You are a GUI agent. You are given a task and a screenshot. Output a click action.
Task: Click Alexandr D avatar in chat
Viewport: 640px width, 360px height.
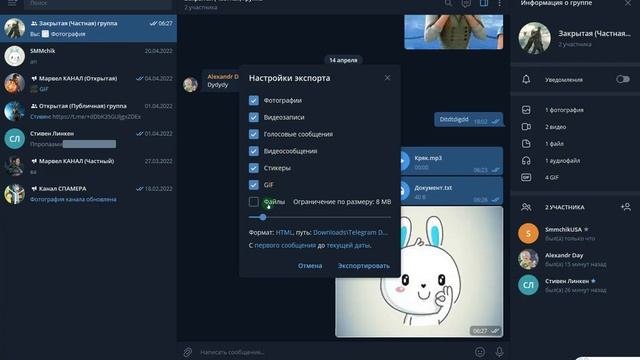point(190,84)
